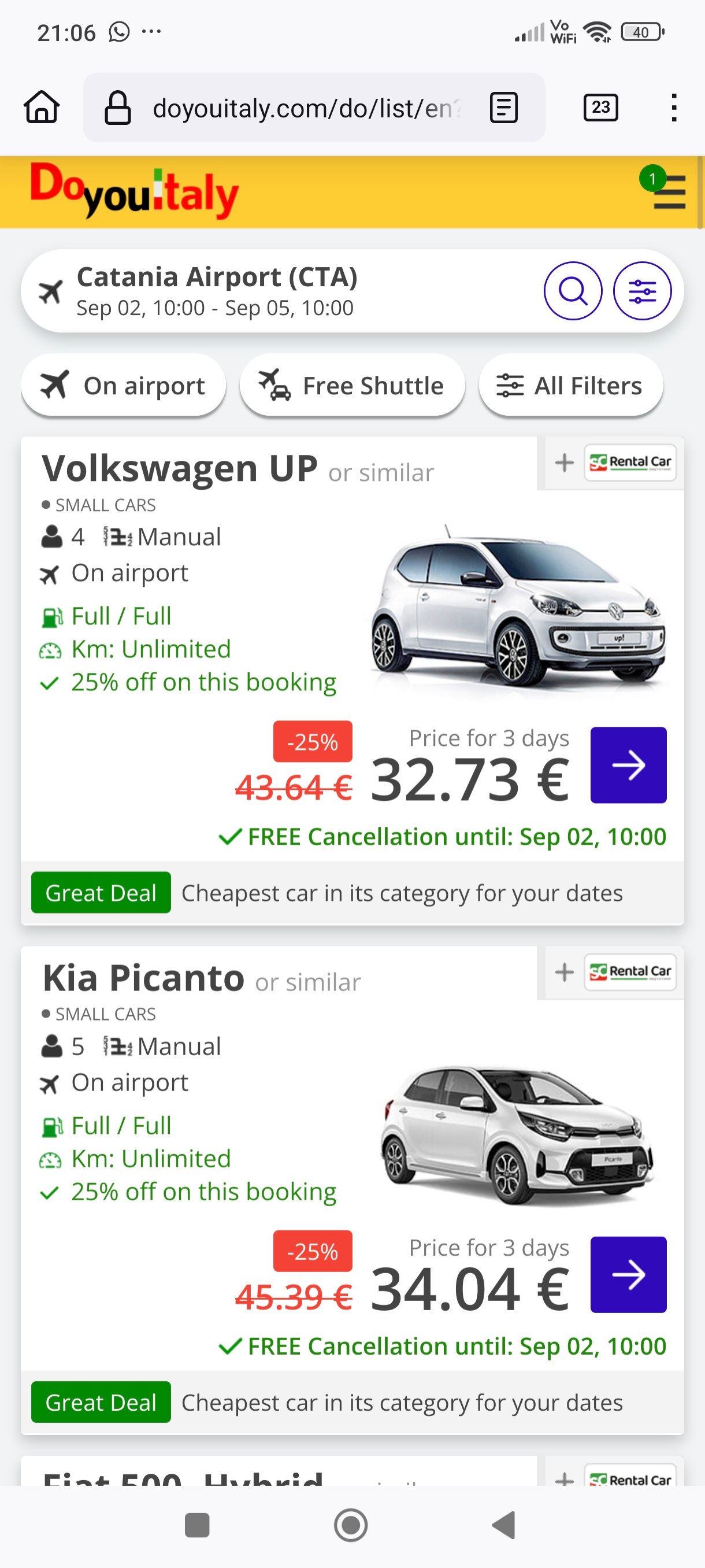Open the browser tabs counter showing 23
The height and width of the screenshot is (1568, 705).
[600, 108]
